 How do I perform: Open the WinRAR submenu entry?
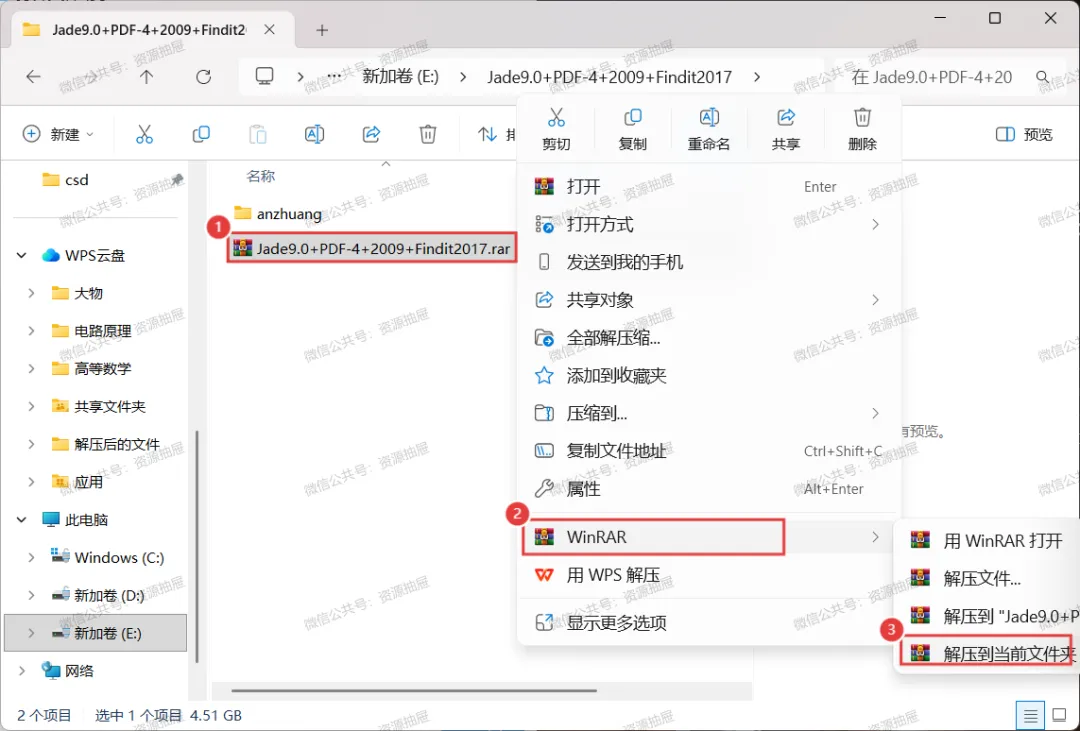point(708,537)
